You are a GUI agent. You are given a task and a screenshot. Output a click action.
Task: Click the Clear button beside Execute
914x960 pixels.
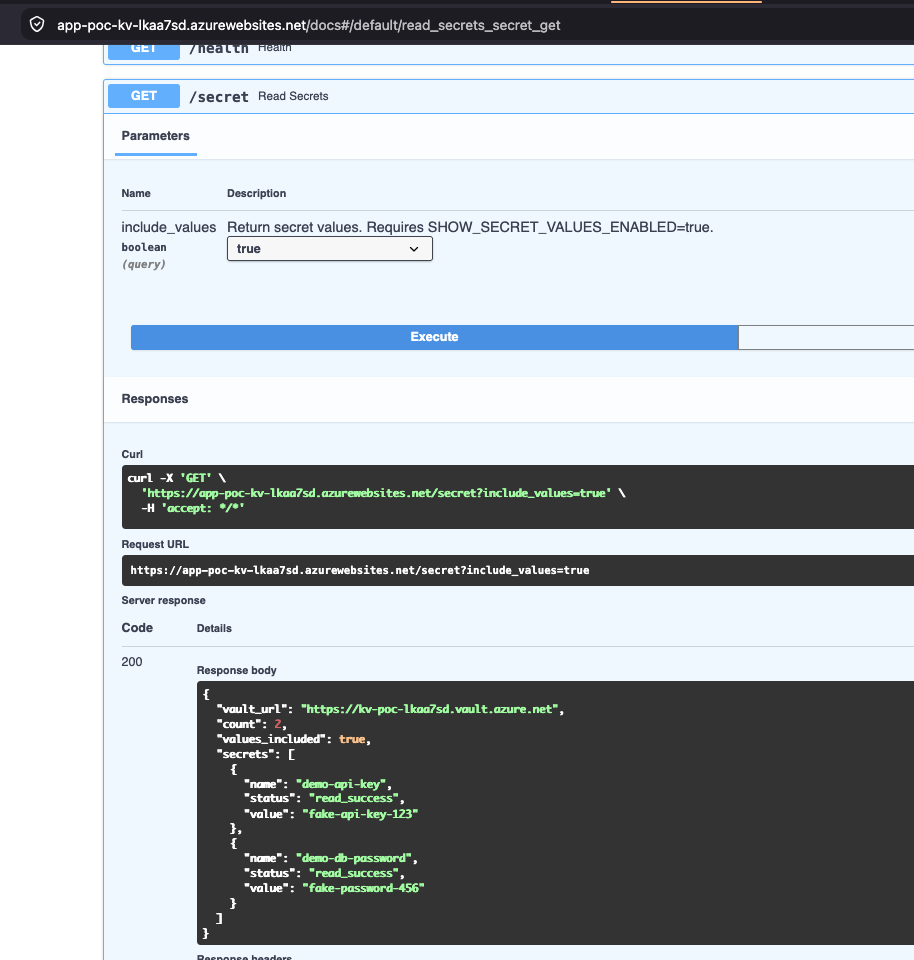click(826, 337)
